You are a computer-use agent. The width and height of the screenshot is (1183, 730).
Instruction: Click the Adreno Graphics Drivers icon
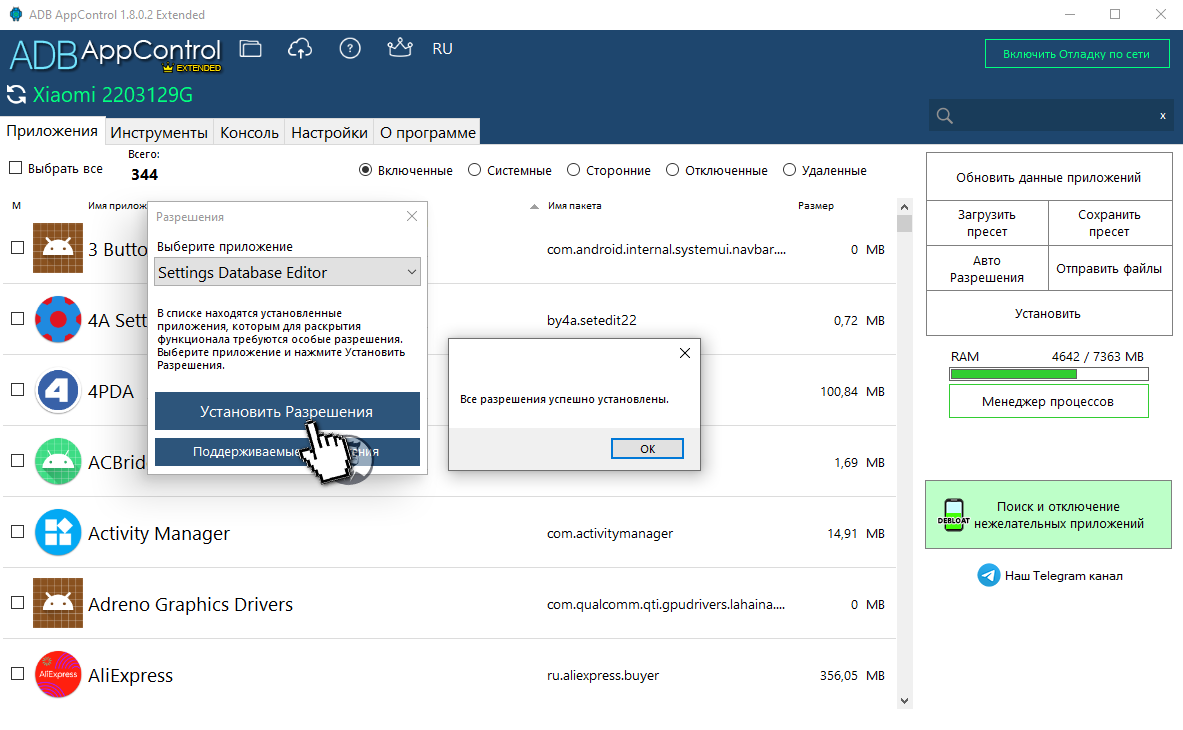coord(58,603)
